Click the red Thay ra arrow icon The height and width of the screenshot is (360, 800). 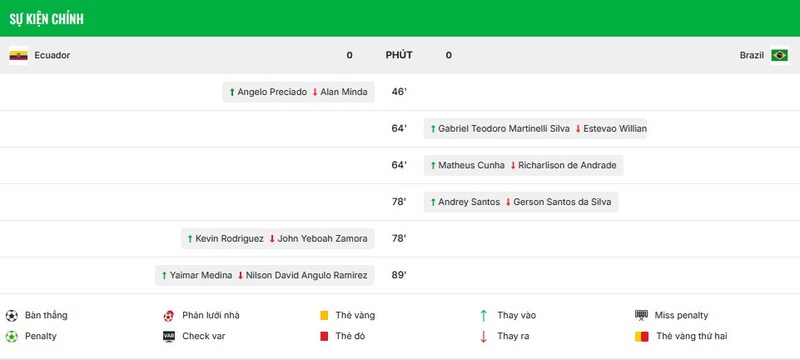(483, 337)
